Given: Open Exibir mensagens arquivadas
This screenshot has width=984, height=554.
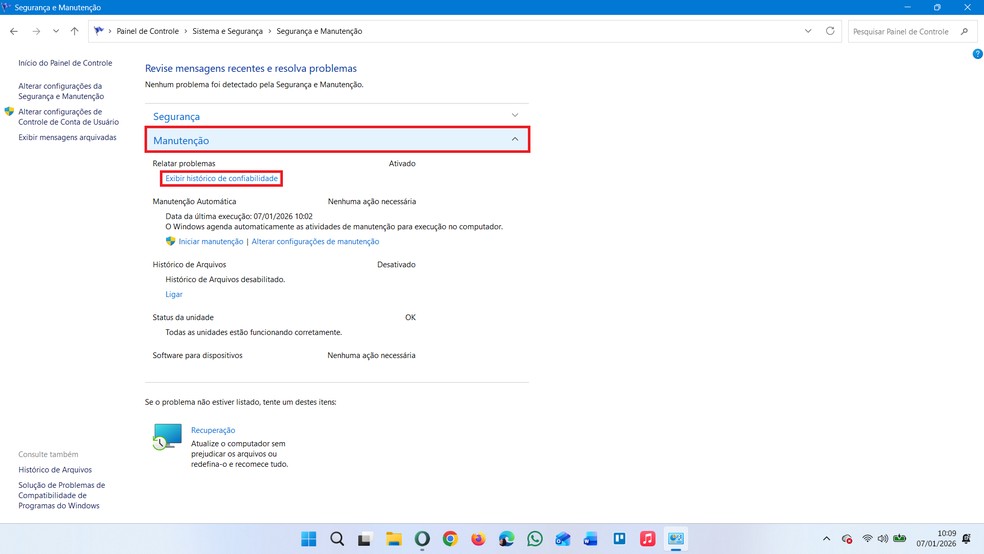Looking at the screenshot, I should [x=67, y=137].
